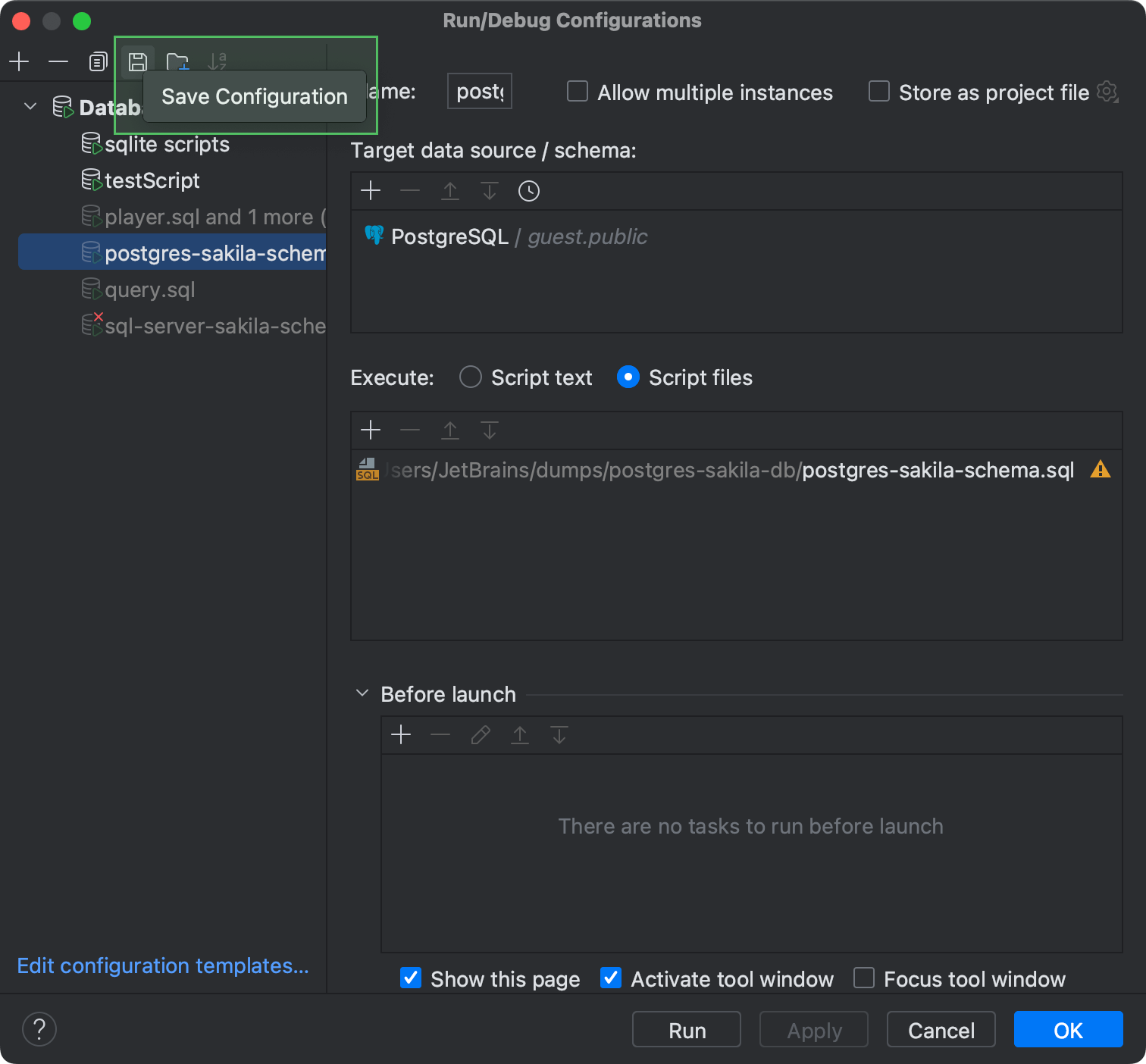Collapse the Database configurations group
Image resolution: width=1146 pixels, height=1064 pixels.
[30, 107]
